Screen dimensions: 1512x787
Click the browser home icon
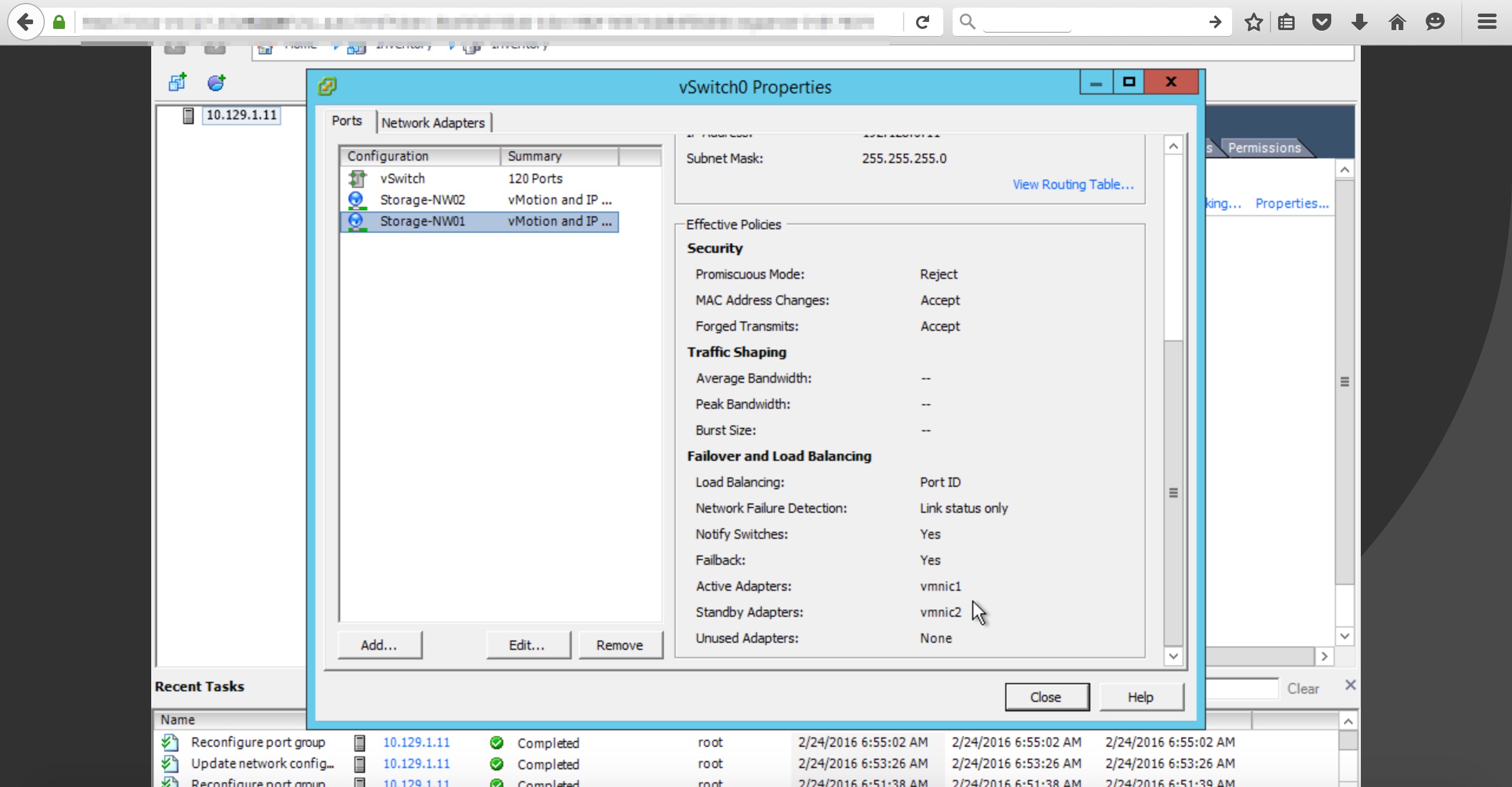tap(1397, 22)
